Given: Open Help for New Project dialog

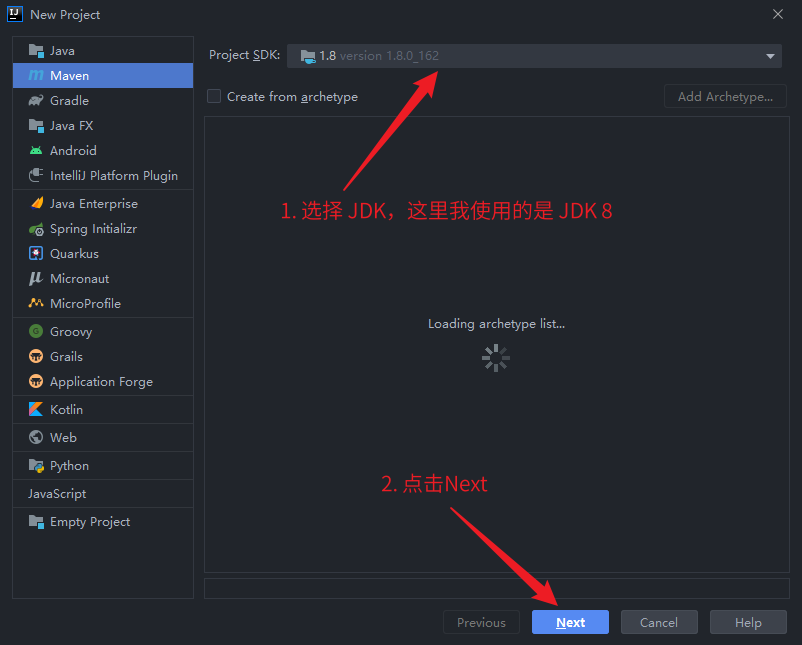Looking at the screenshot, I should (x=748, y=622).
